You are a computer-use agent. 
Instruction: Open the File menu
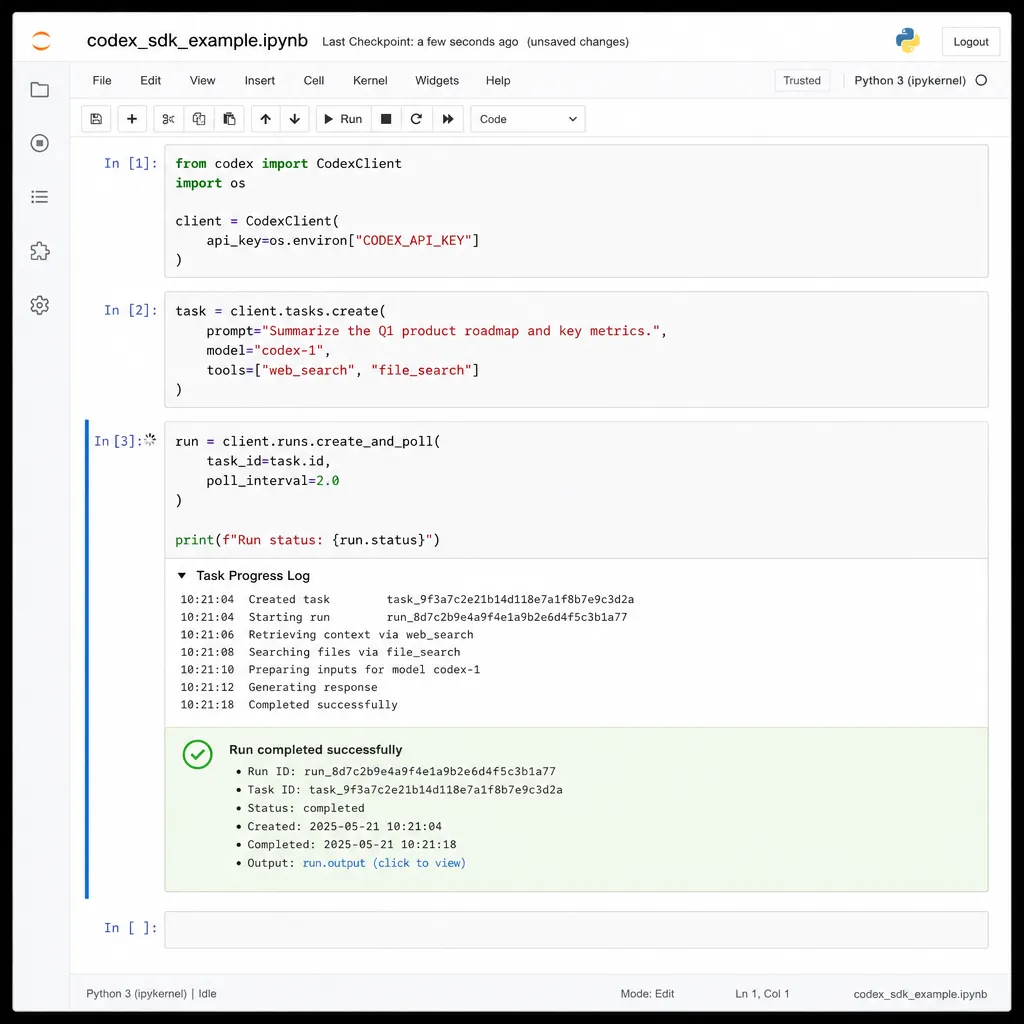[102, 80]
